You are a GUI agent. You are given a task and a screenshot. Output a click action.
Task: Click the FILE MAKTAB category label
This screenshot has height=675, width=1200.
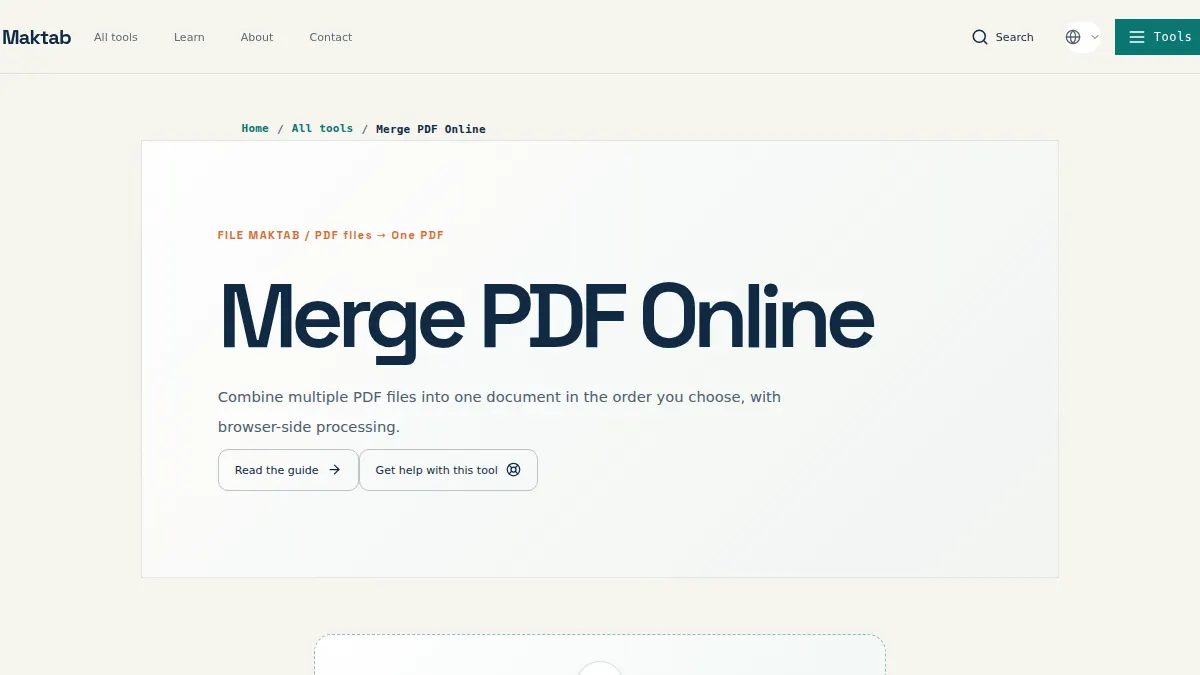click(330, 235)
